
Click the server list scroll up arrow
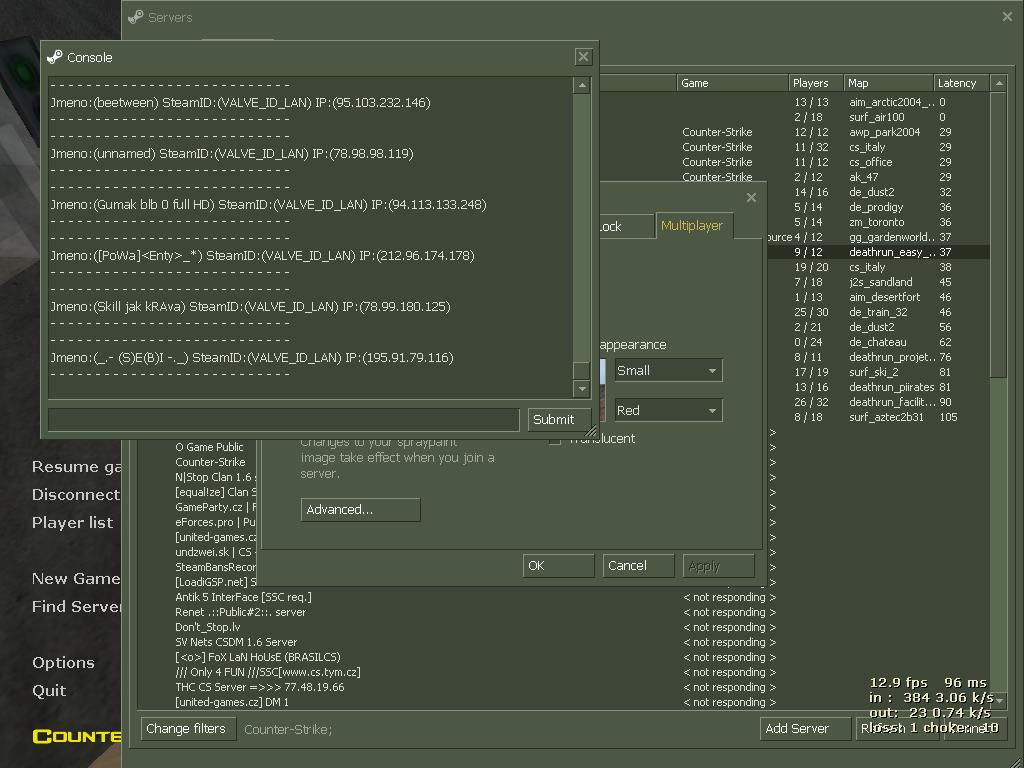[998, 83]
